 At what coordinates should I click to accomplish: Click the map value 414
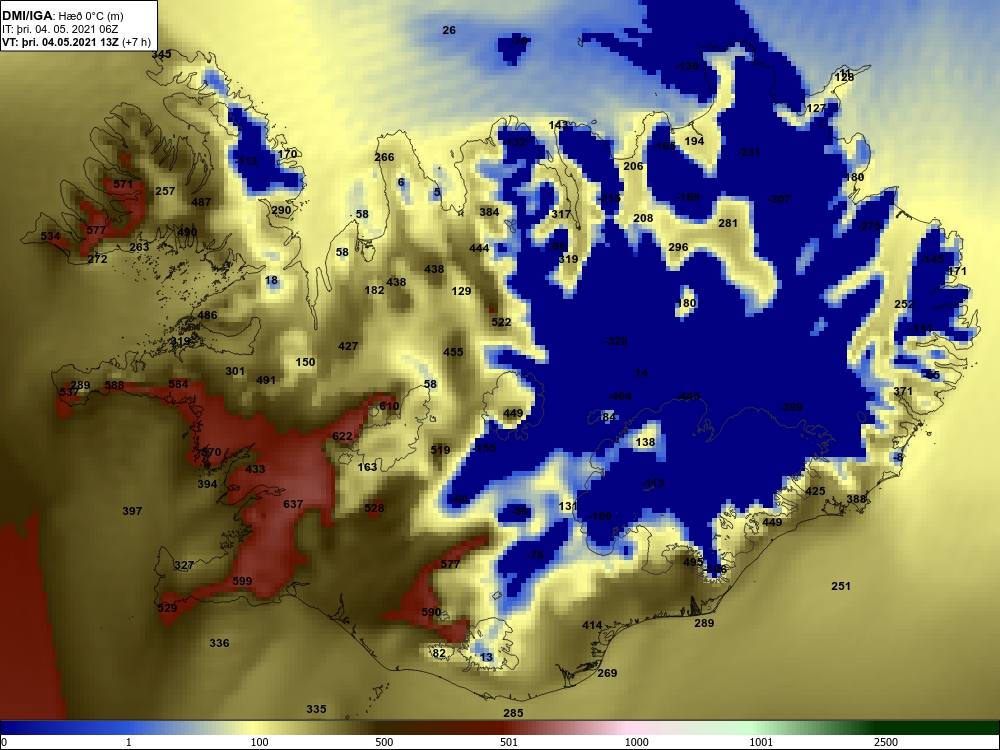[592, 626]
